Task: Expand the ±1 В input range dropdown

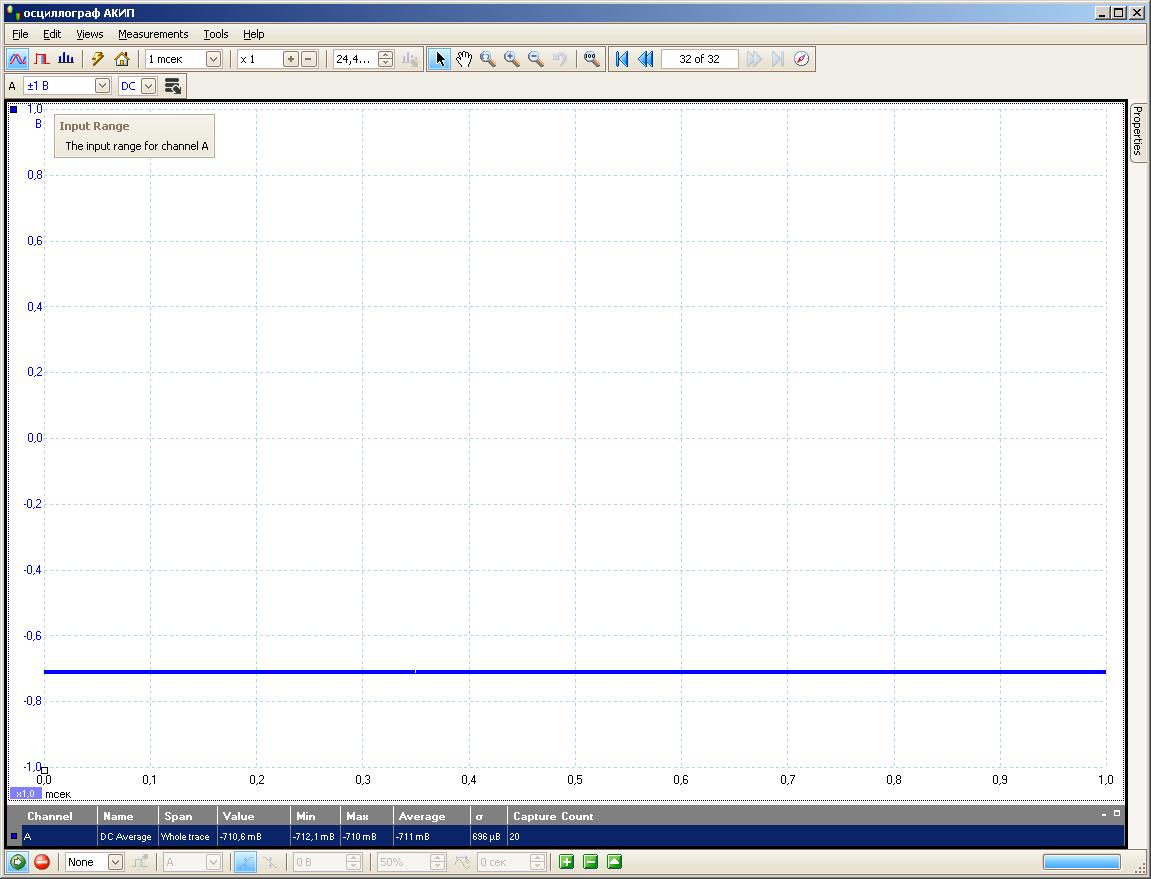Action: click(102, 86)
